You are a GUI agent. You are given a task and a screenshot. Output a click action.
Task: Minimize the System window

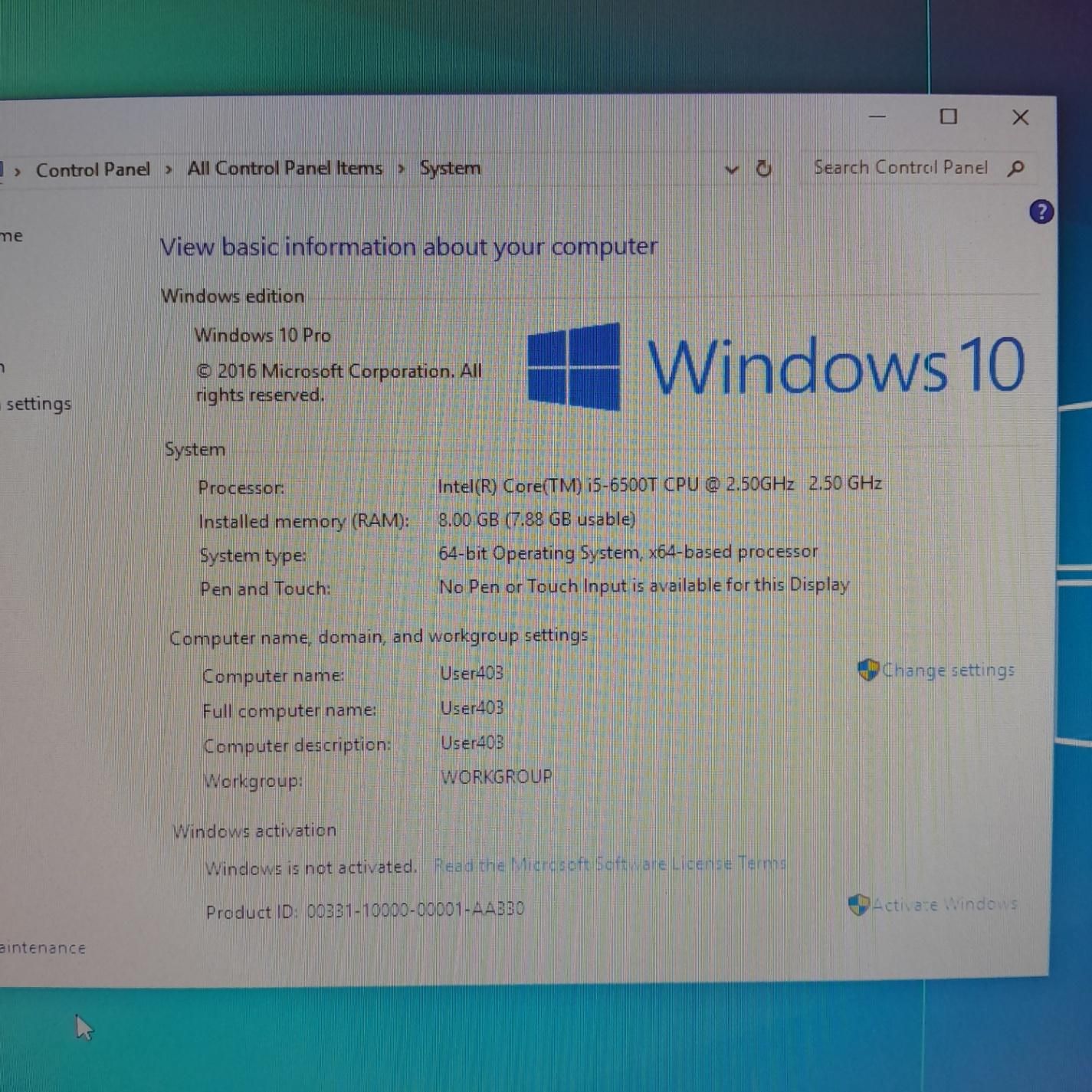point(877,116)
